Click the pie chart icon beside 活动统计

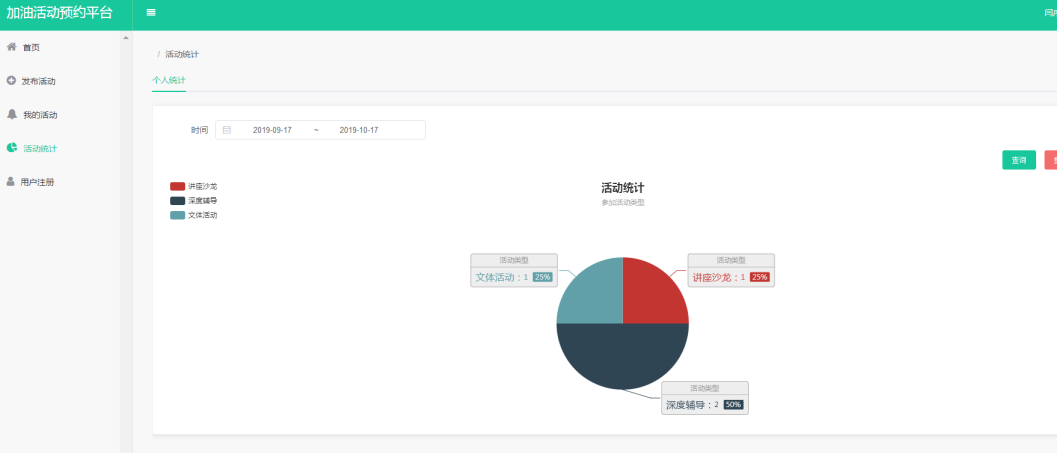point(11,148)
